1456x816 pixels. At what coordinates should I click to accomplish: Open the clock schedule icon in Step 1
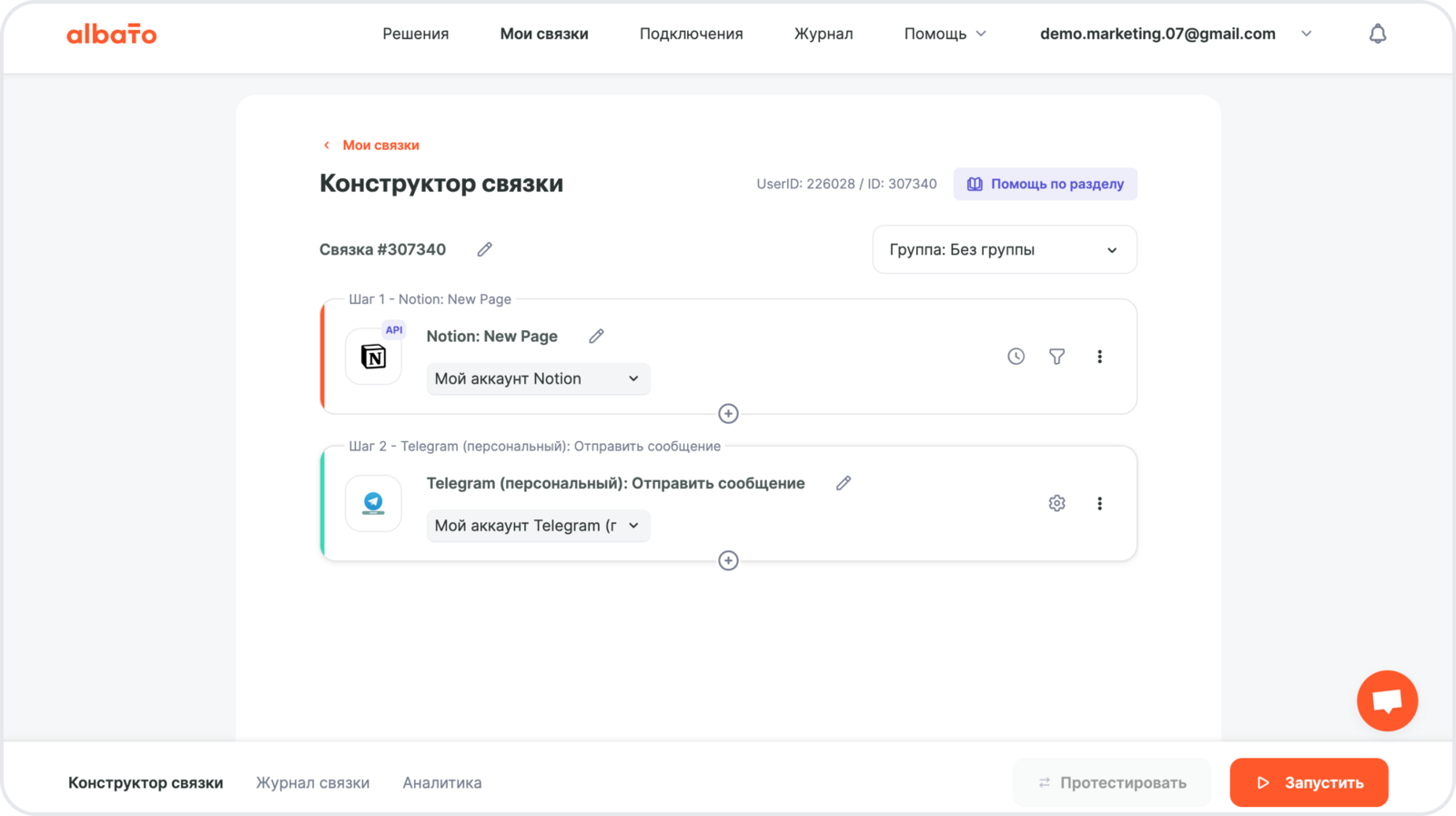coord(1016,357)
